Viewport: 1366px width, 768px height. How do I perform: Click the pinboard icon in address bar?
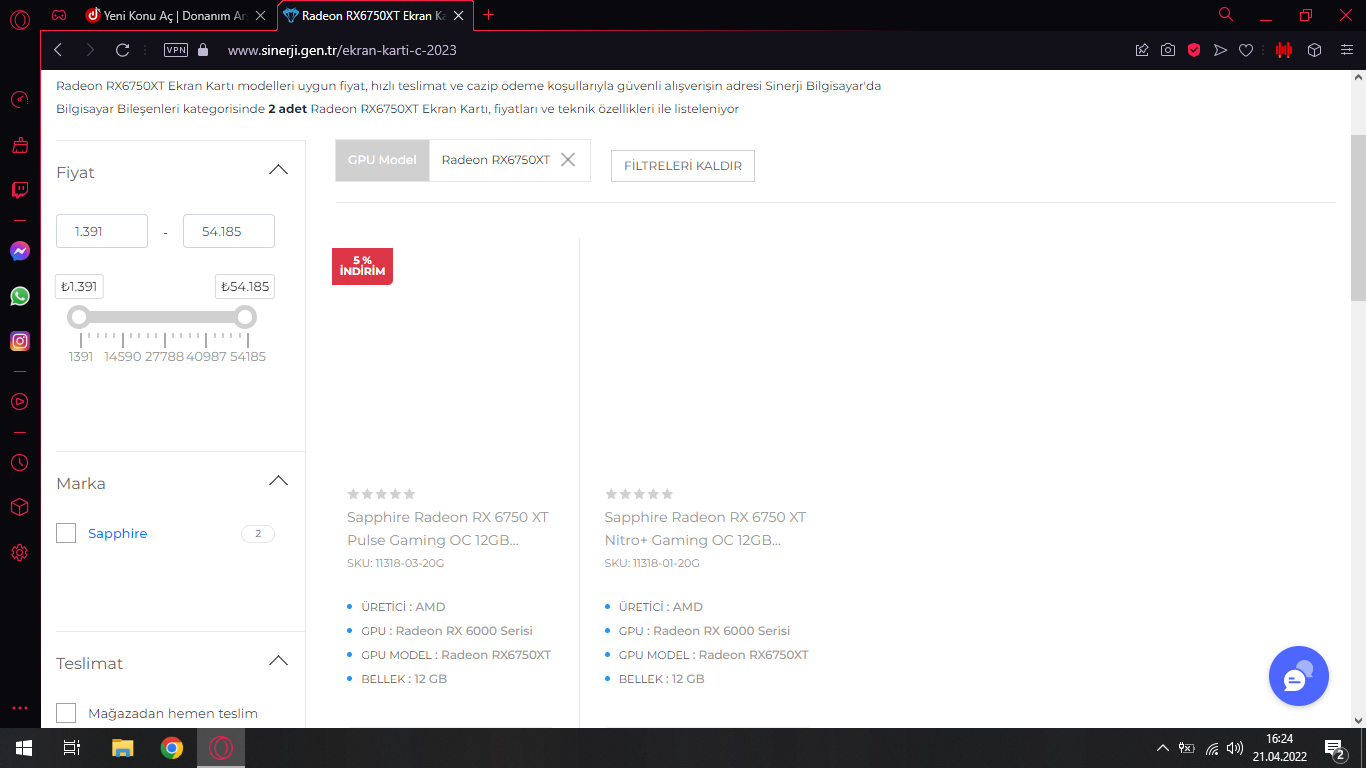coord(1142,50)
